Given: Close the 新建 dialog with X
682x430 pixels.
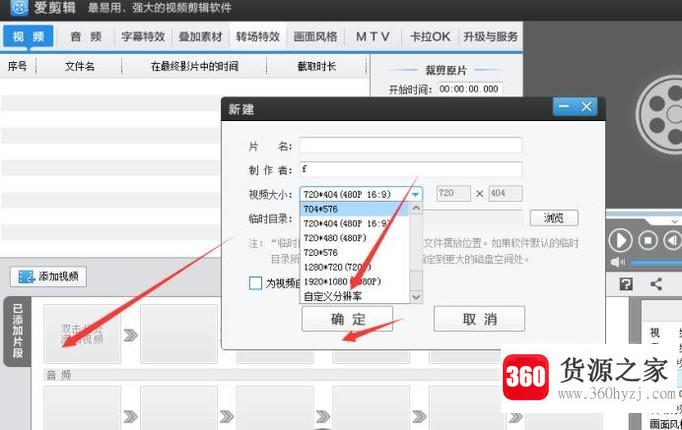Looking at the screenshot, I should [x=586, y=107].
